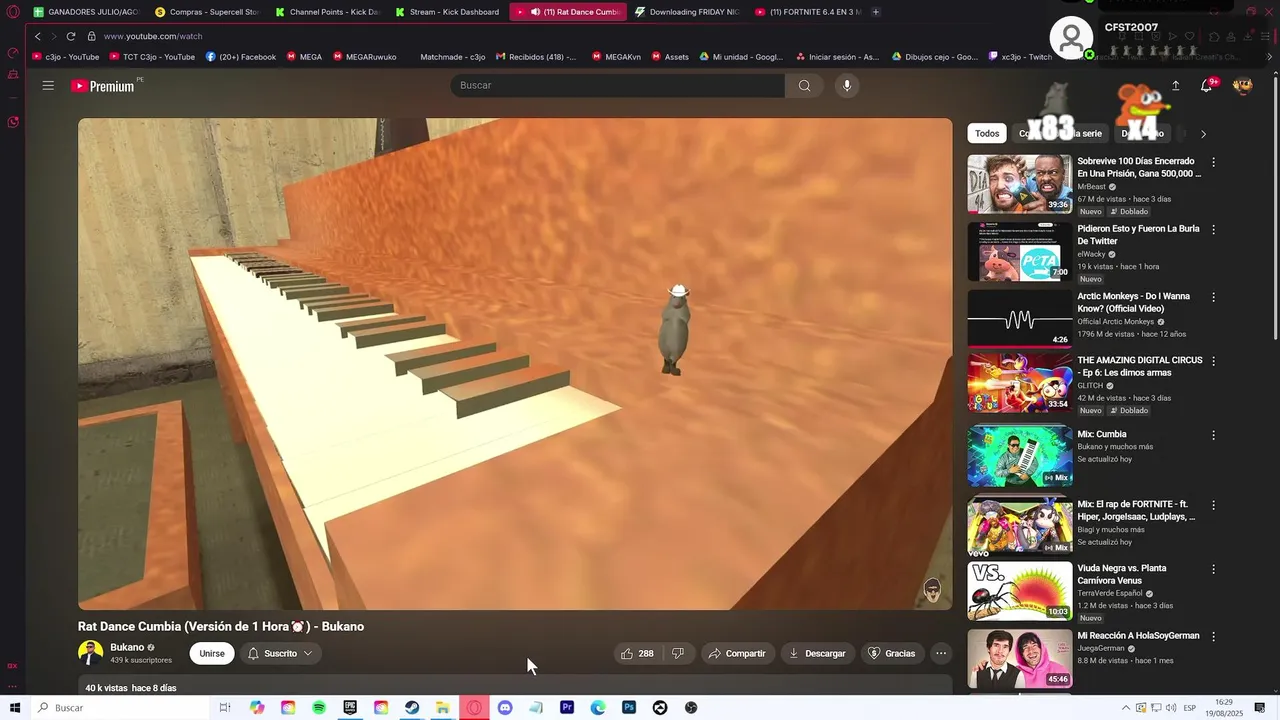Open the Mix: Cumbia thumbnail
1280x720 pixels.
[x=1019, y=456]
